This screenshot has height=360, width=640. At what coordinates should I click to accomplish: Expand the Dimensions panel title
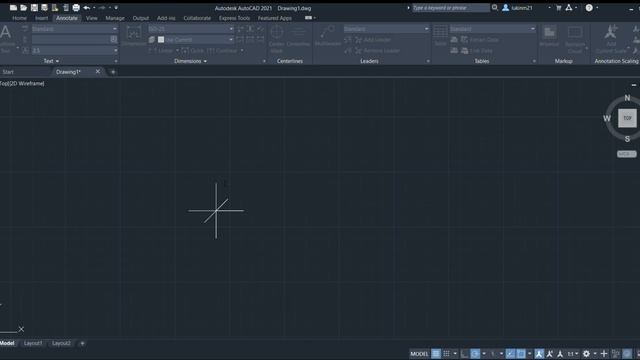tap(190, 61)
